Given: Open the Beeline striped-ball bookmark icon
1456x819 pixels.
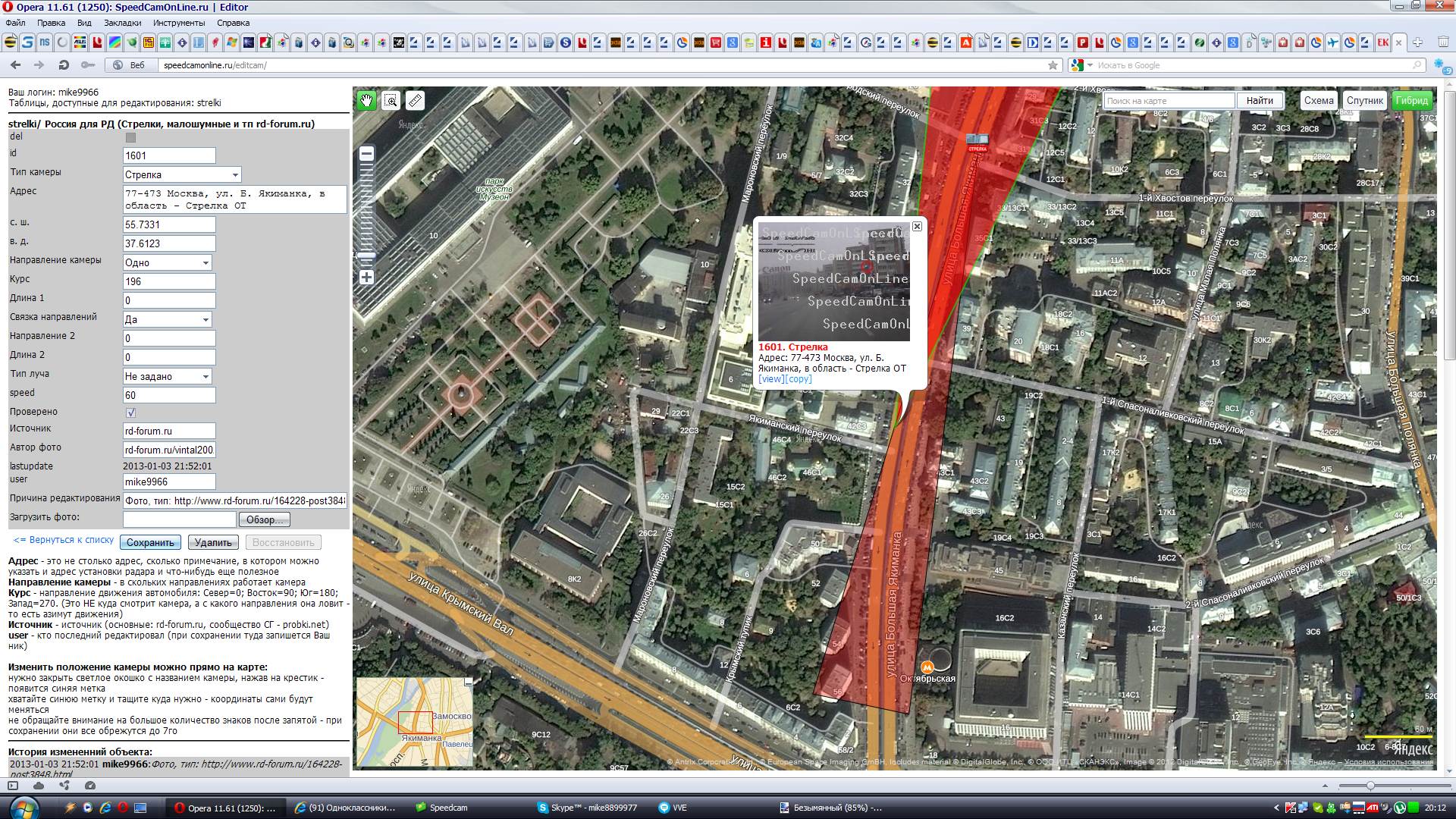Looking at the screenshot, I should (x=11, y=42).
